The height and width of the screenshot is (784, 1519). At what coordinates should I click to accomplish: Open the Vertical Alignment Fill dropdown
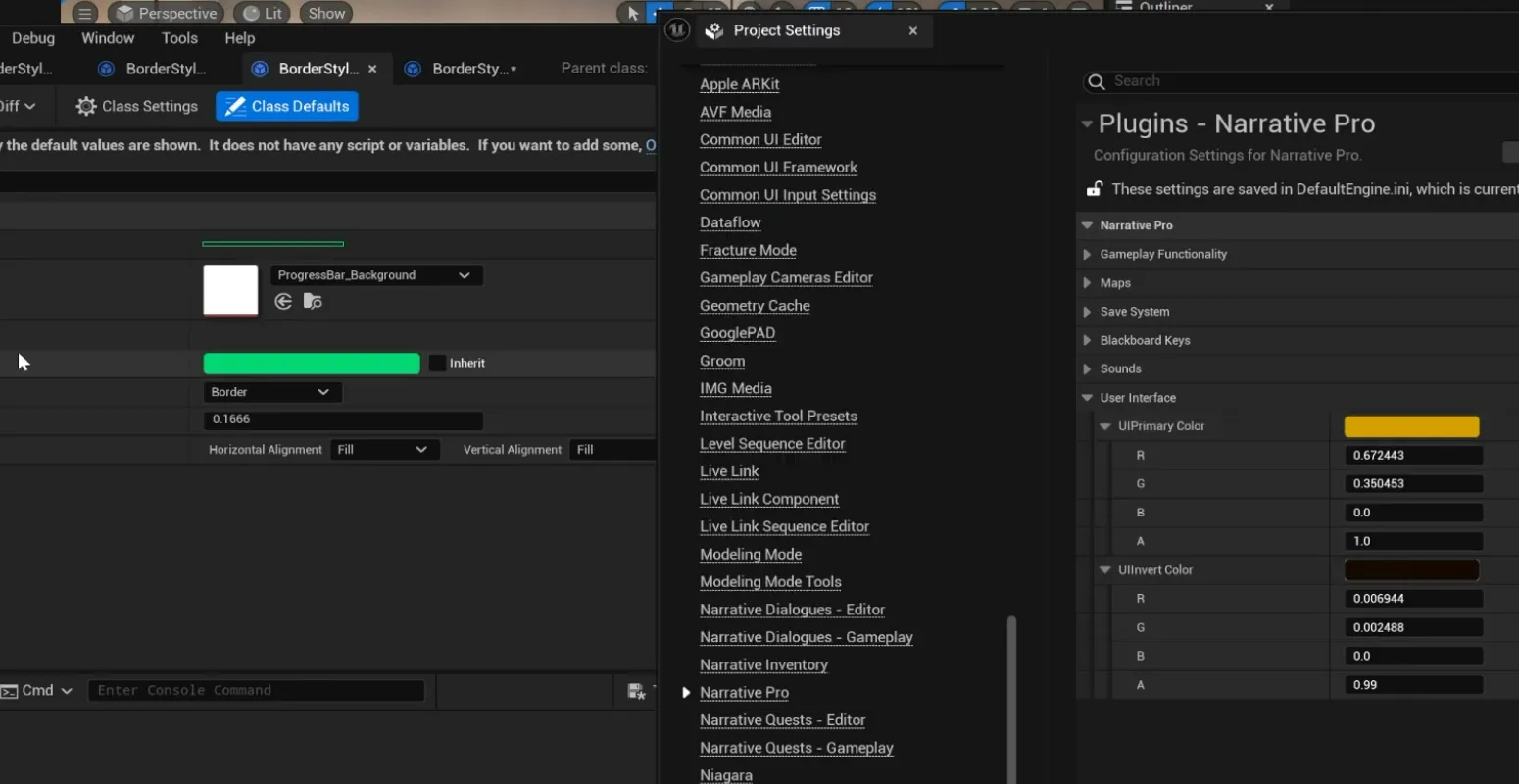(612, 450)
